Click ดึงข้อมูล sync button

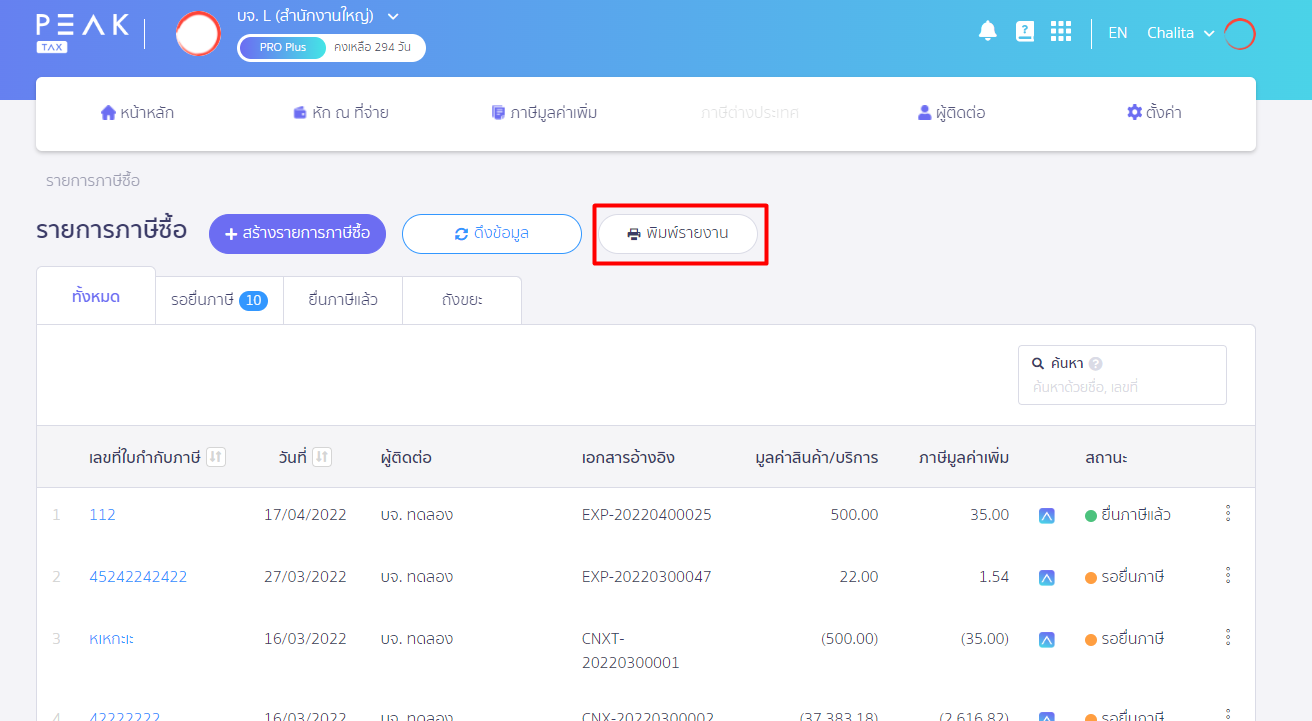492,234
